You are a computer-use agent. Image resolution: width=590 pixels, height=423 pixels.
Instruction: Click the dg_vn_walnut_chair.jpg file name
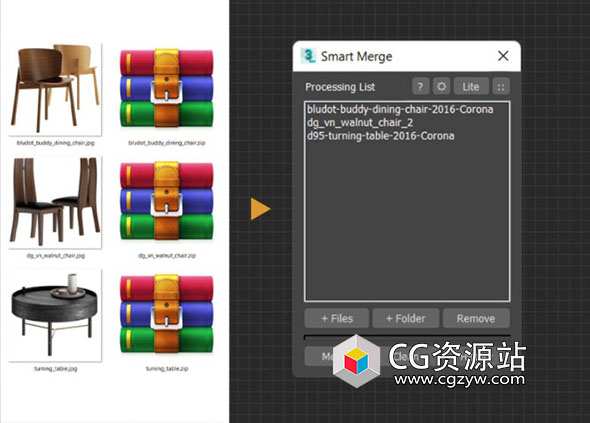pos(55,256)
